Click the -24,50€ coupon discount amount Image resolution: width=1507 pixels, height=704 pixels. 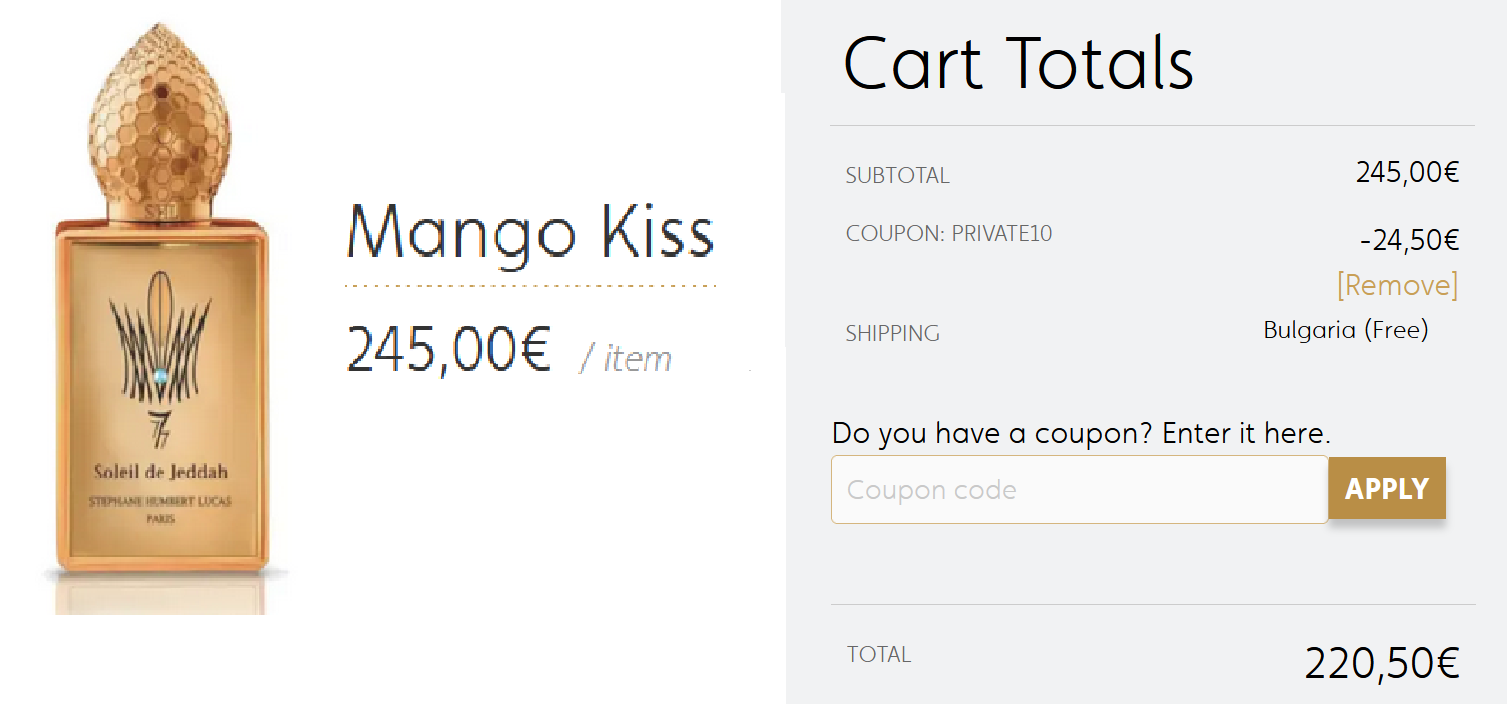[1409, 240]
